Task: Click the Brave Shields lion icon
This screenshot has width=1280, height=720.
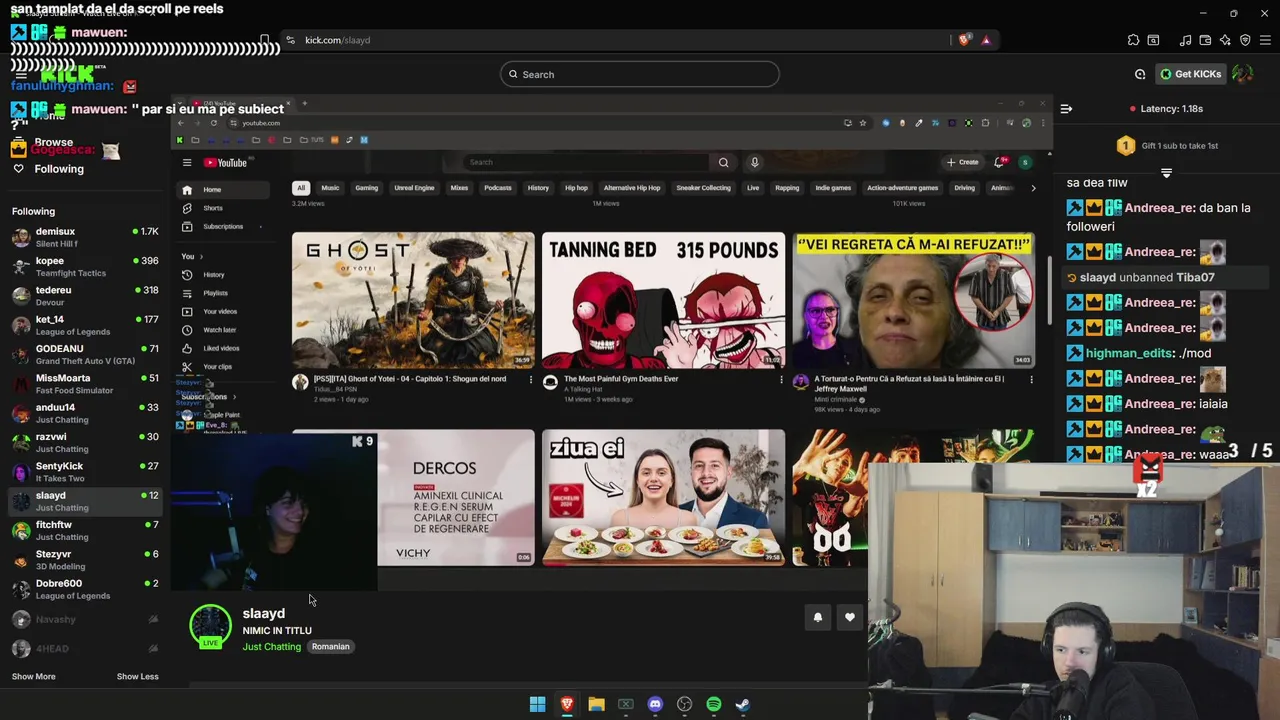Action: 964,40
